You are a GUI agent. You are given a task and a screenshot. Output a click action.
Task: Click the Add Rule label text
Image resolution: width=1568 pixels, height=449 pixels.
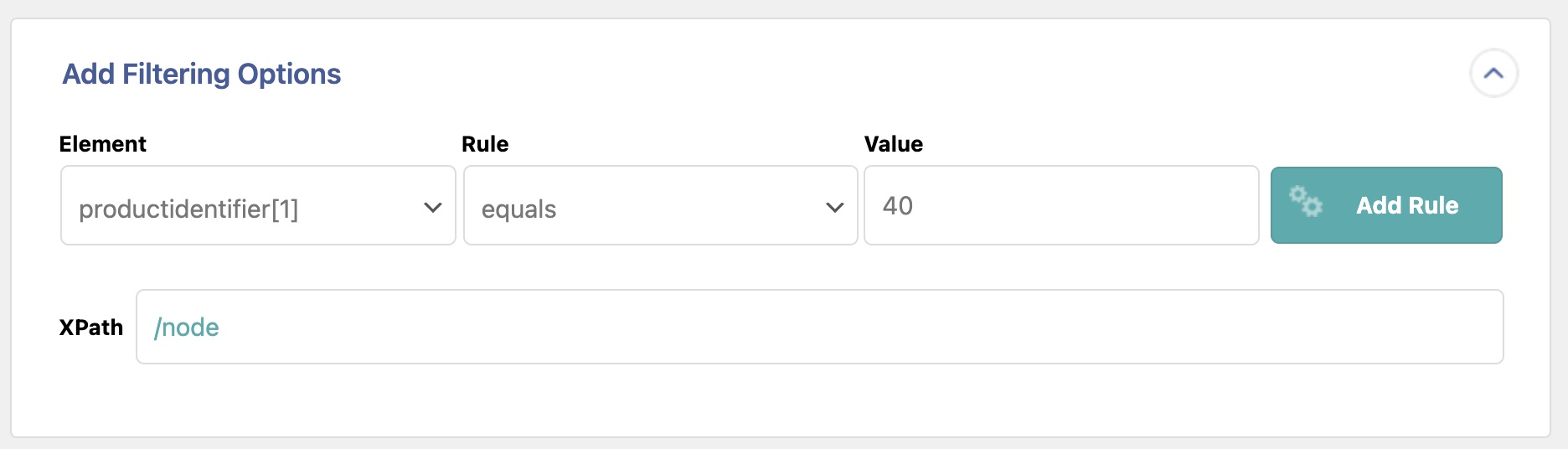[1407, 205]
